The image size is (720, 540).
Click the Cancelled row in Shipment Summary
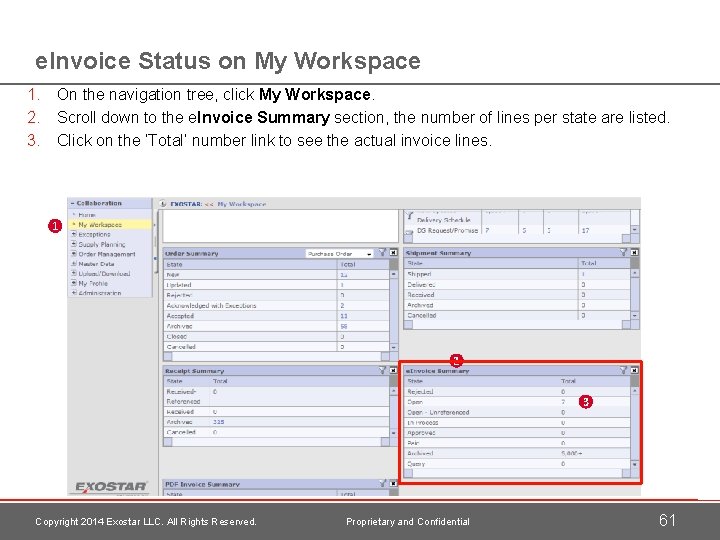pyautogui.click(x=518, y=315)
